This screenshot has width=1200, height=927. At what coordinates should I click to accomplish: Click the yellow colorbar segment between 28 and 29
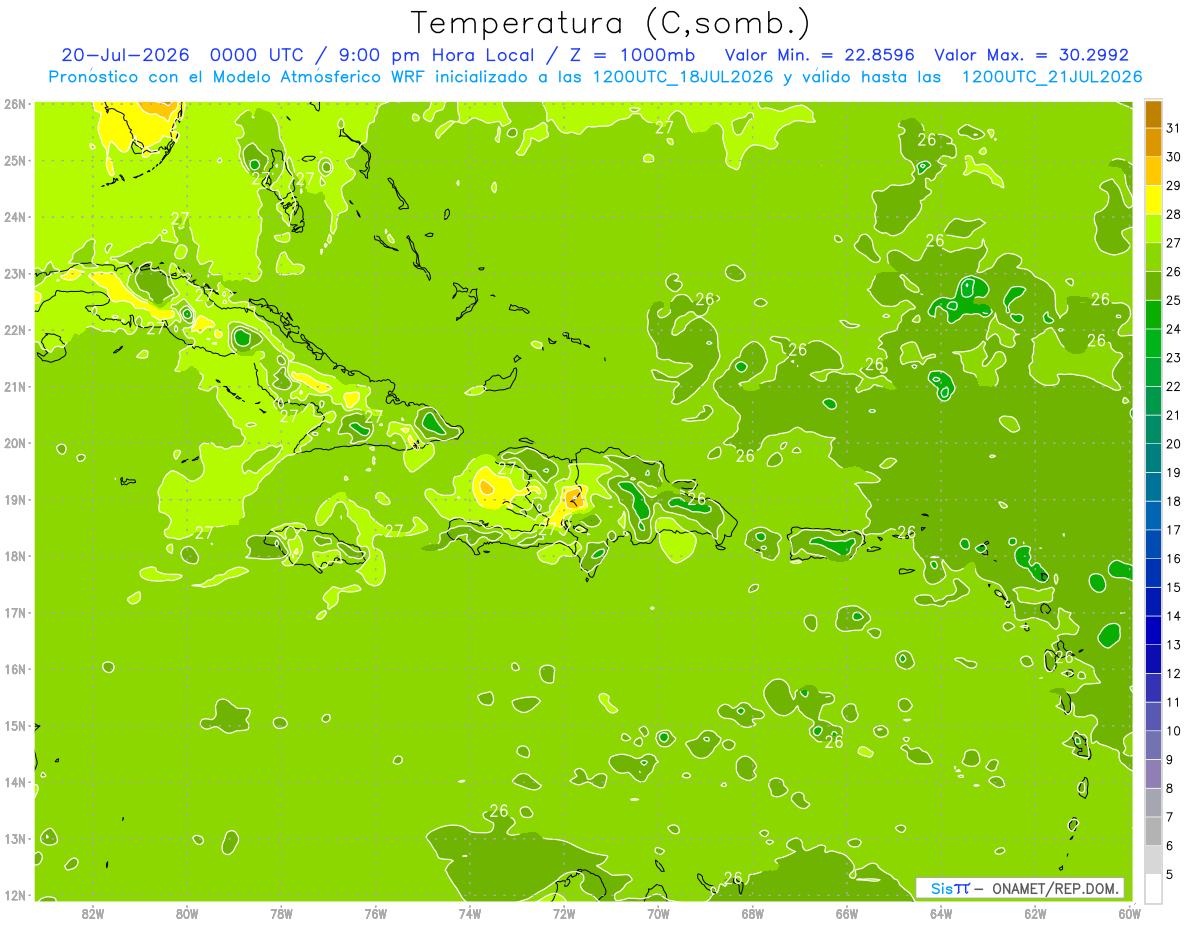[1153, 199]
